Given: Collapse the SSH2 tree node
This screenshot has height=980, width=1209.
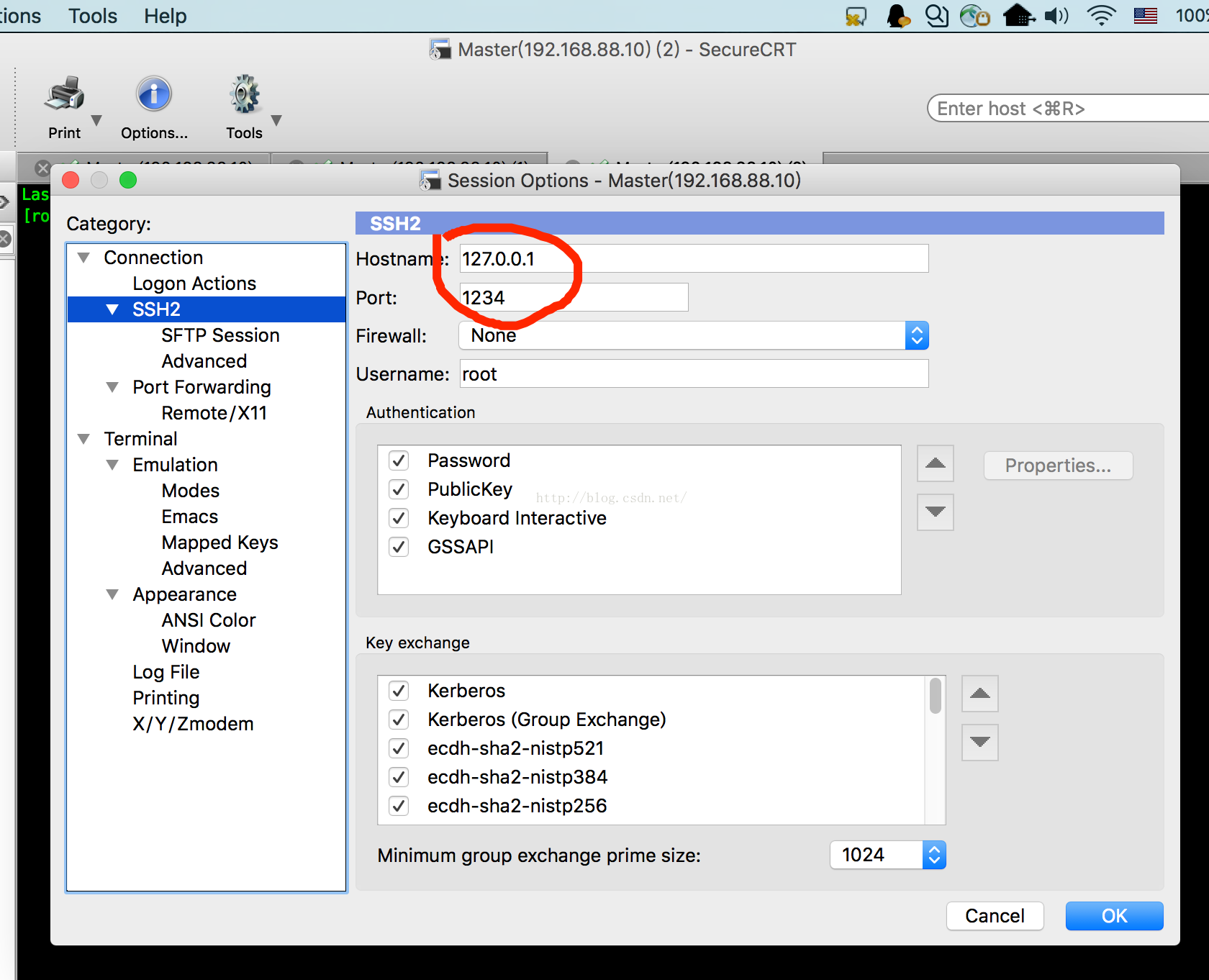Looking at the screenshot, I should click(112, 309).
